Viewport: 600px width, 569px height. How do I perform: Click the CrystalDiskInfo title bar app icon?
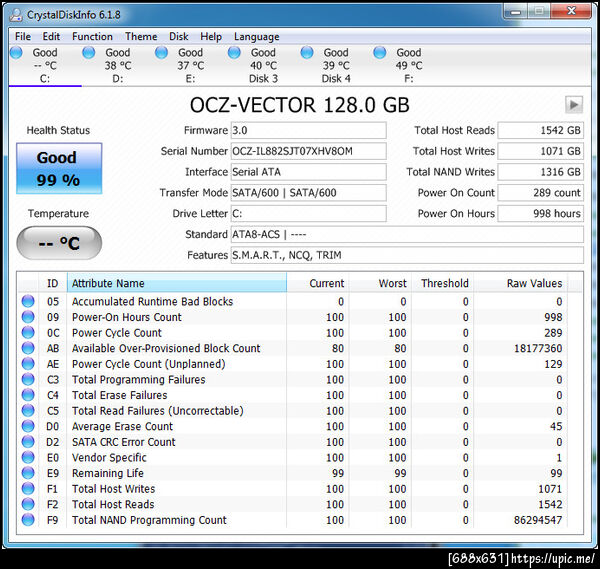tap(16, 15)
